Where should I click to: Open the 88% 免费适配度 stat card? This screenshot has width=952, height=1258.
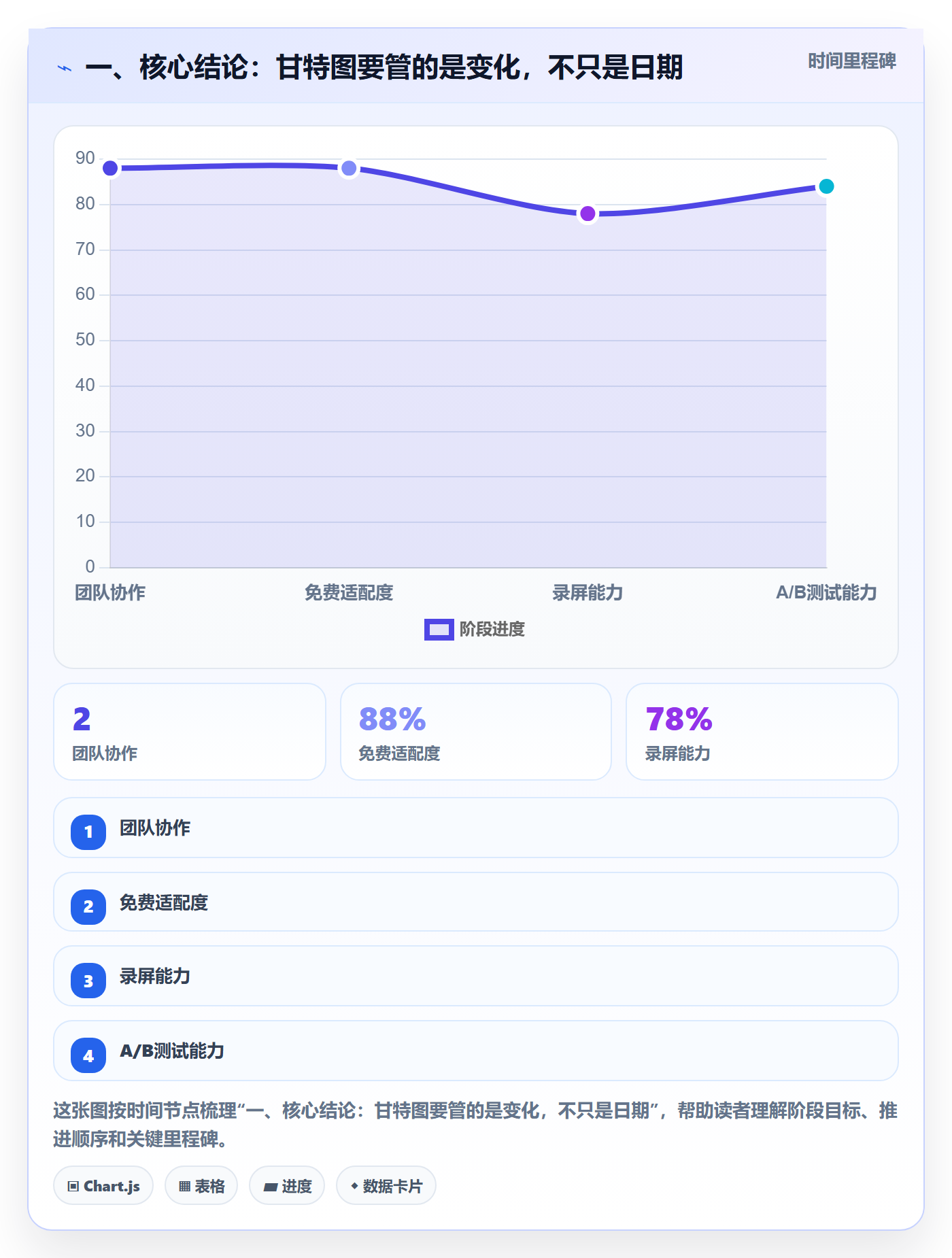tap(476, 732)
